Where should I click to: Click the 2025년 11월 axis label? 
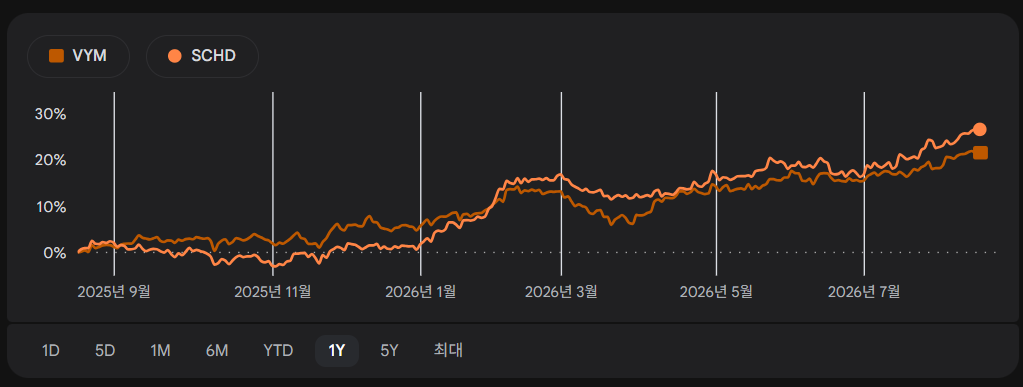[273, 291]
